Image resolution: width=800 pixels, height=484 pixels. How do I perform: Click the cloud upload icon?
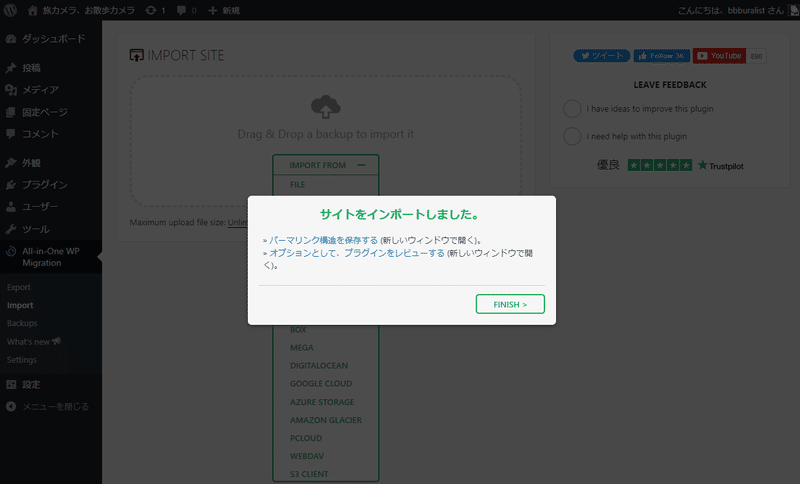point(326,107)
